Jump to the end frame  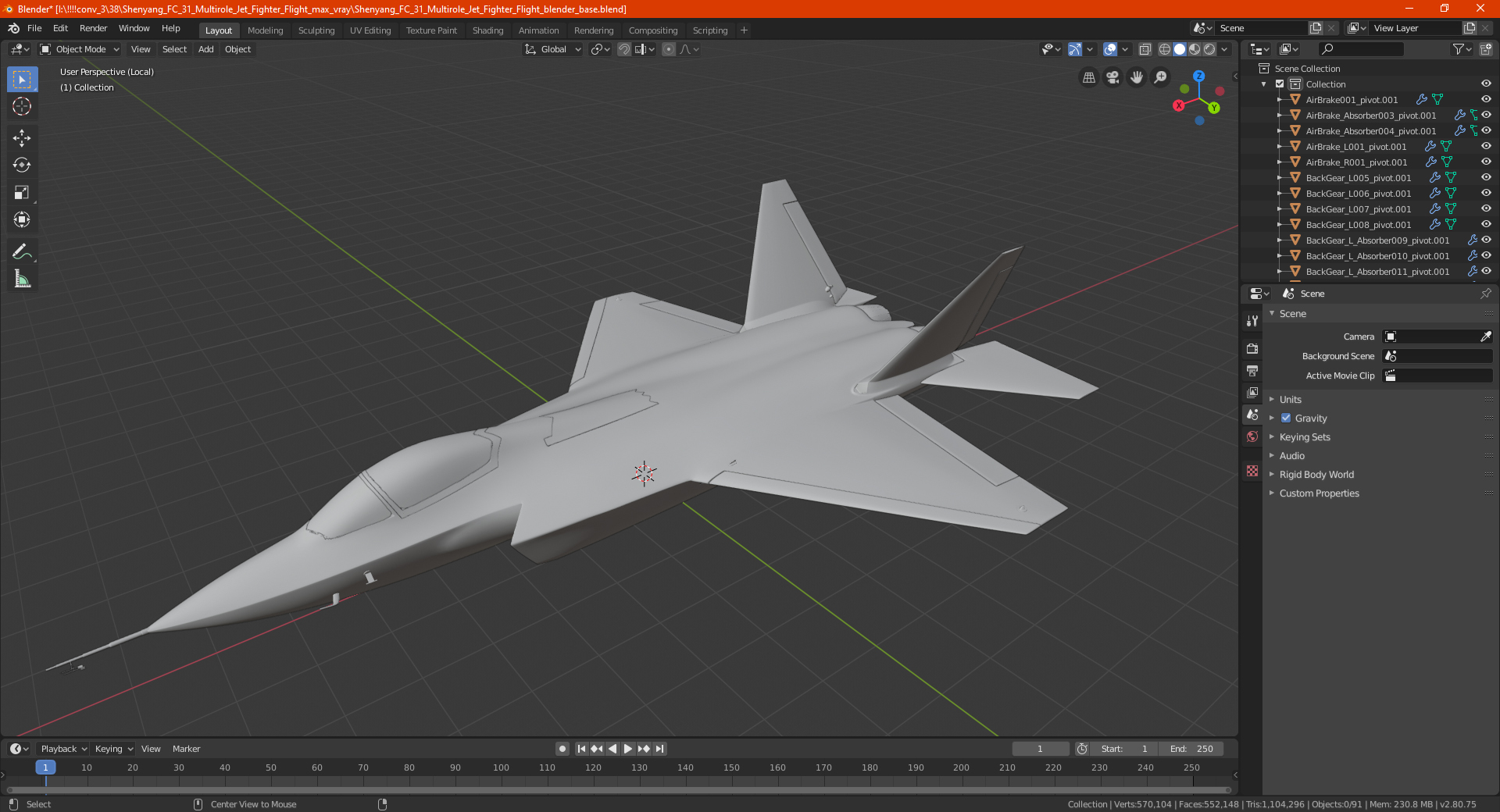[x=660, y=749]
